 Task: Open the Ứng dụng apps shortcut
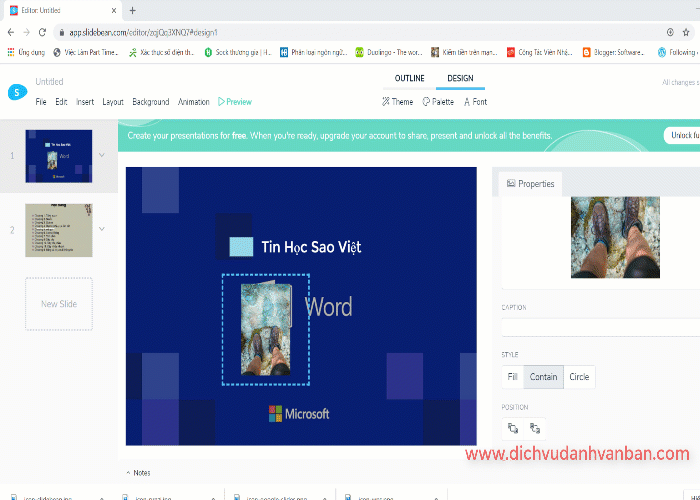pos(26,52)
